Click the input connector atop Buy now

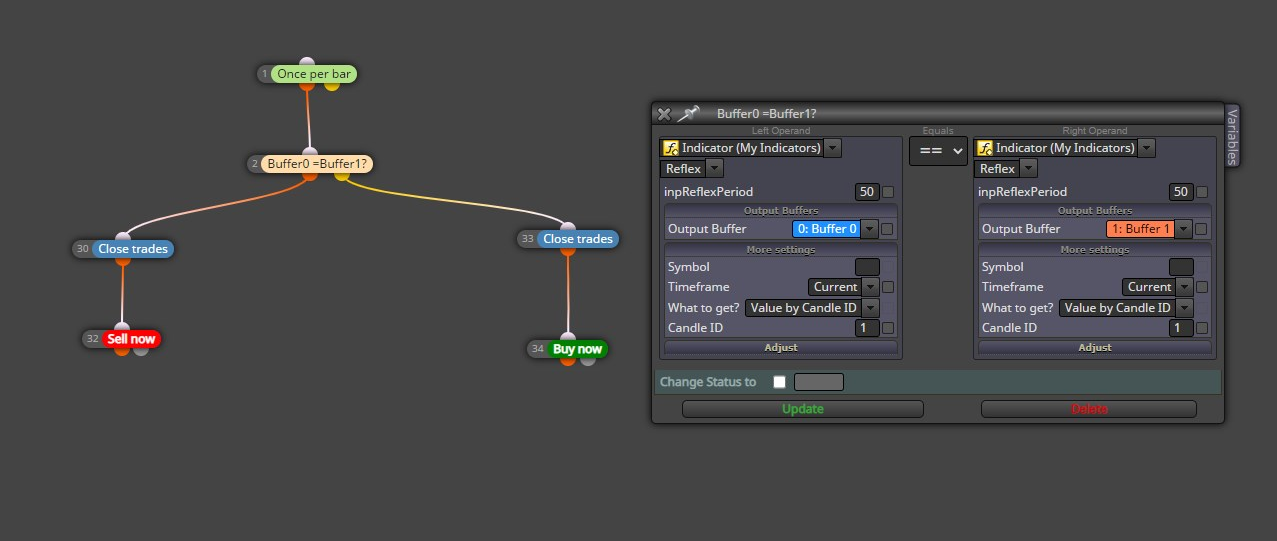pyautogui.click(x=568, y=338)
